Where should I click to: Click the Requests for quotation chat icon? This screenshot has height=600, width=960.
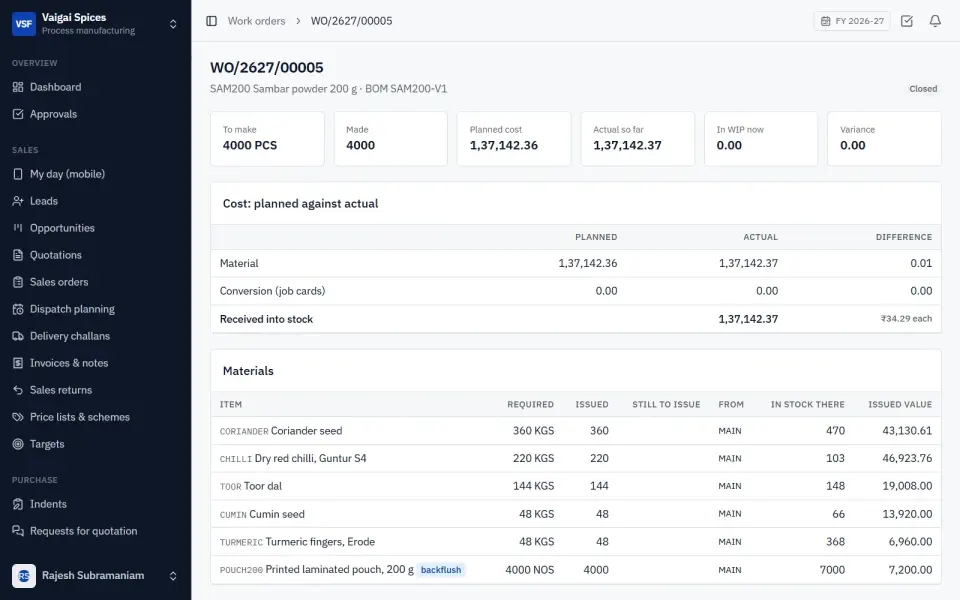pos(18,531)
